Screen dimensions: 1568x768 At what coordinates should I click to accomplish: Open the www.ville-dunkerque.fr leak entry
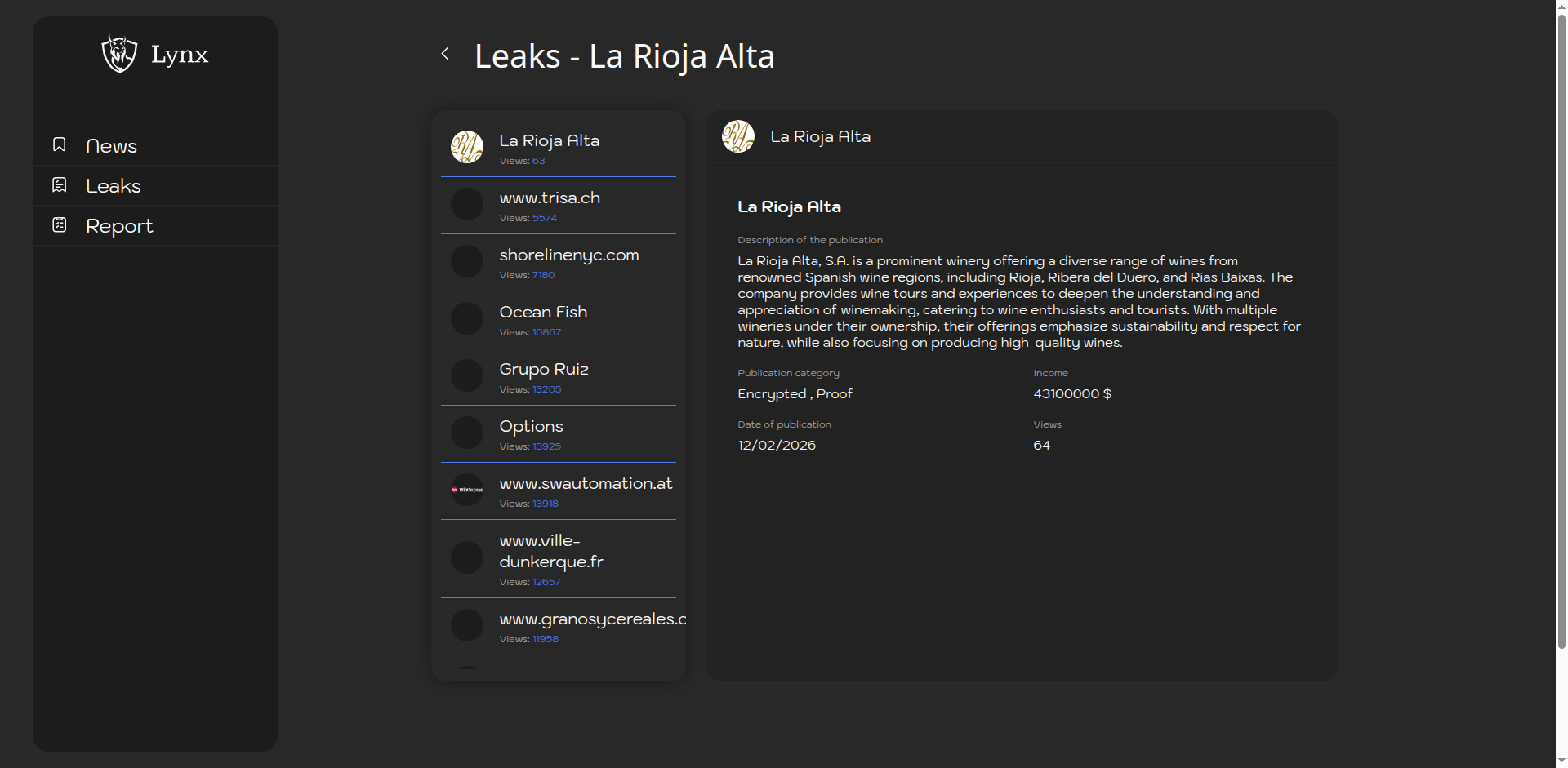click(x=551, y=550)
